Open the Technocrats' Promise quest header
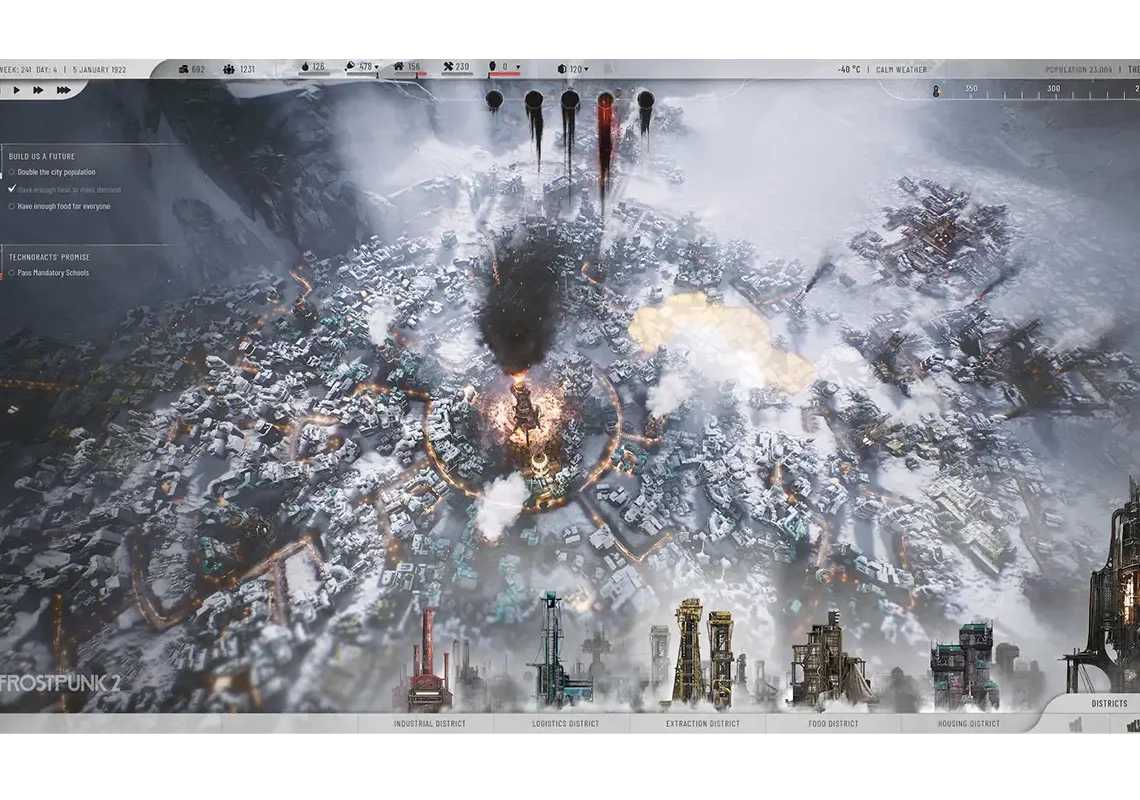1140x800 pixels. (49, 257)
